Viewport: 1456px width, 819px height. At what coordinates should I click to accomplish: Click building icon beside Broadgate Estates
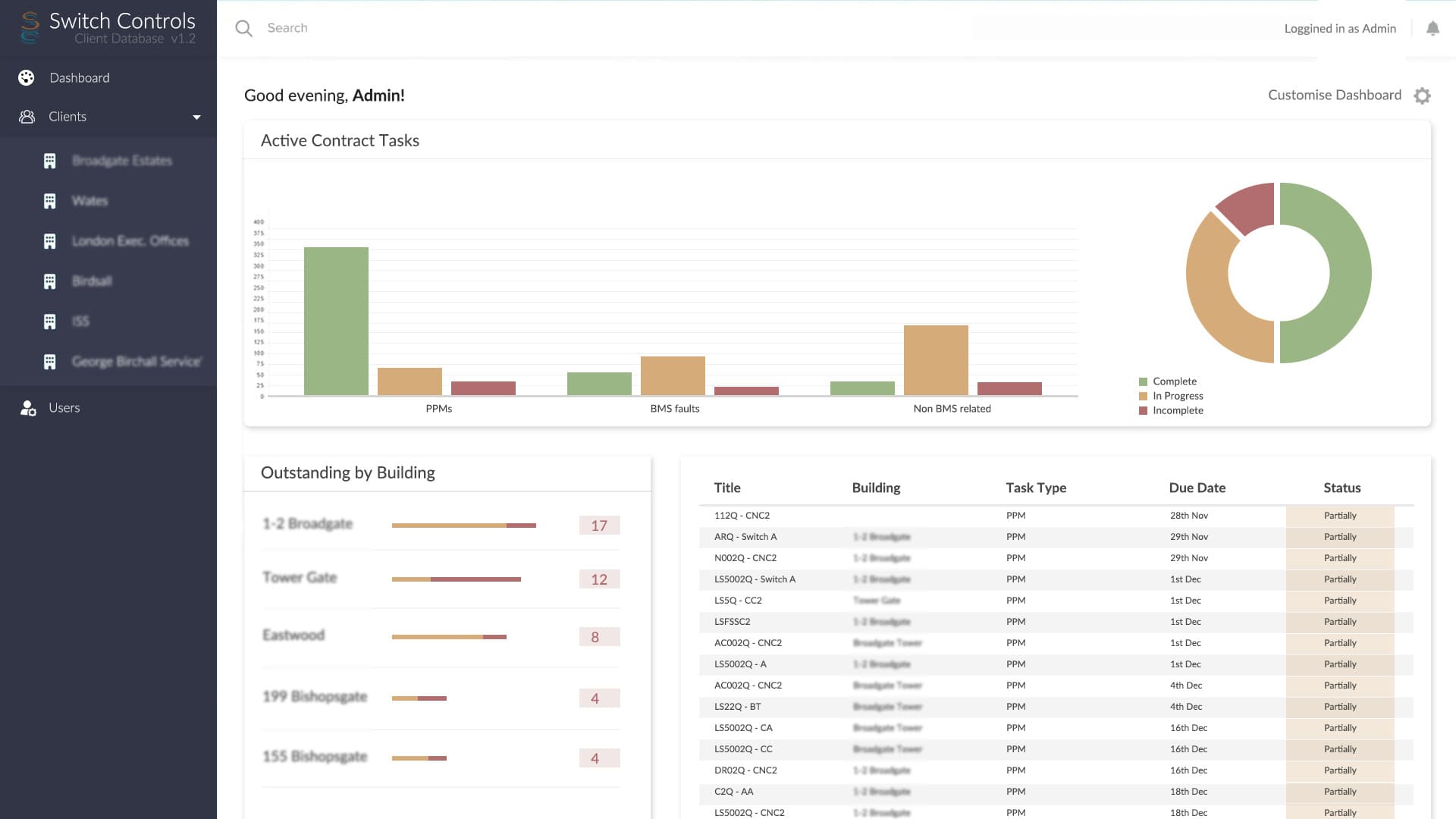(x=50, y=161)
